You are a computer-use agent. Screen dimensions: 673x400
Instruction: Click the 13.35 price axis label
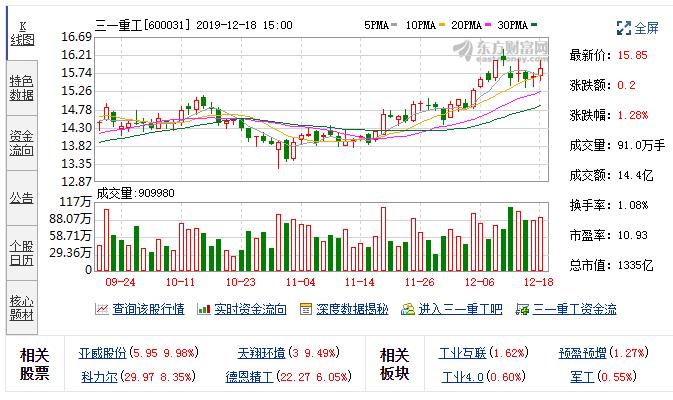[x=77, y=164]
